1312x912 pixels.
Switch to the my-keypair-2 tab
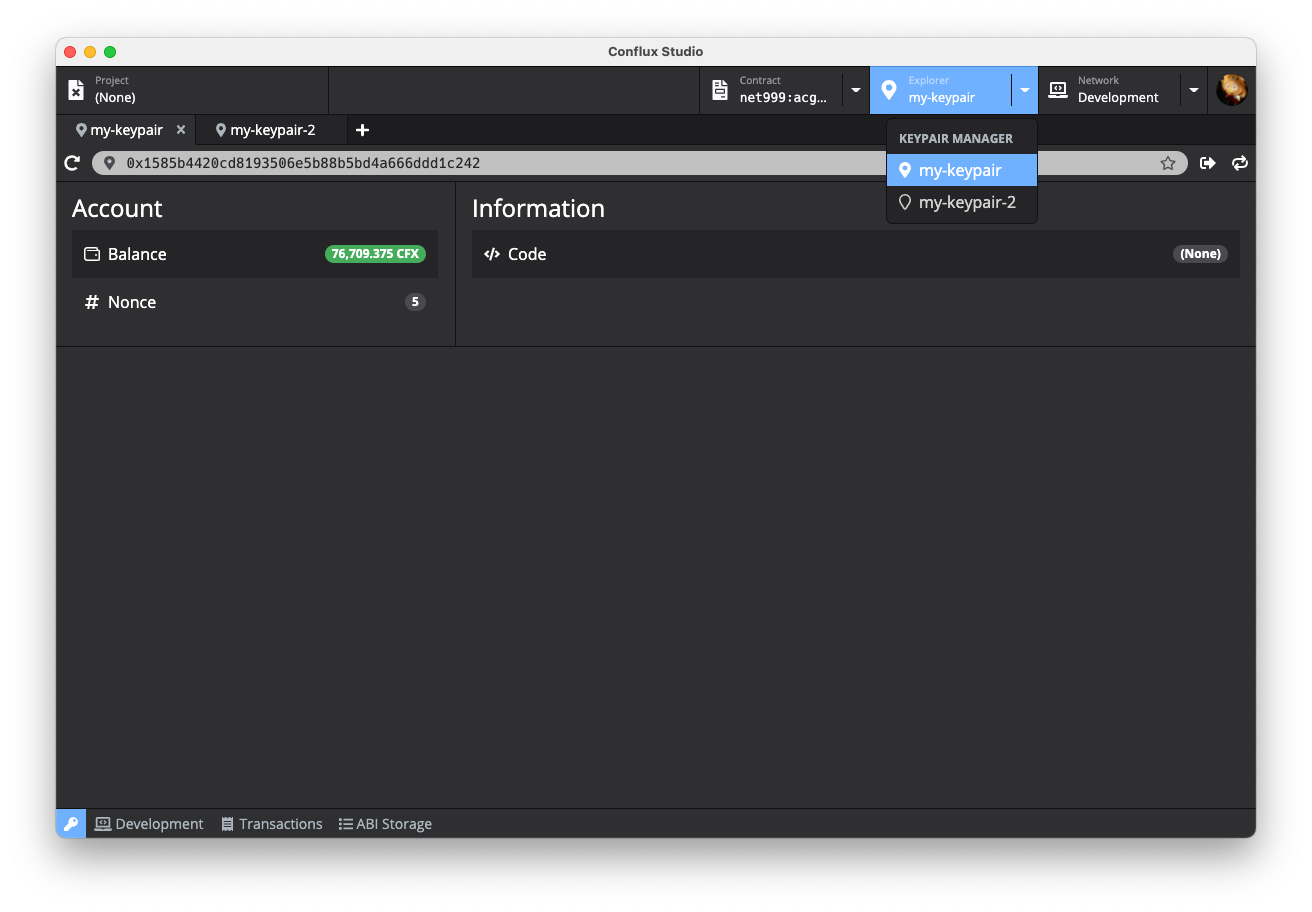pos(272,130)
